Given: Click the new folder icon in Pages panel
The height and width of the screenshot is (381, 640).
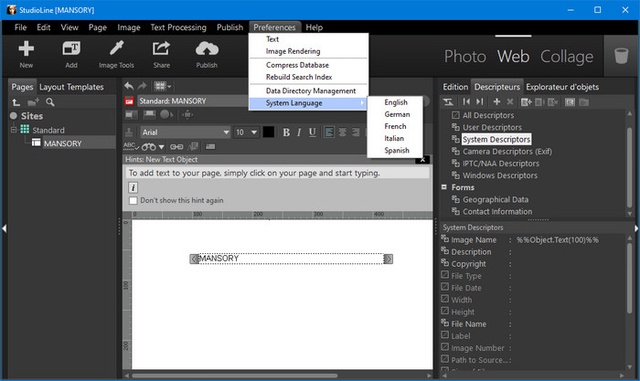Looking at the screenshot, I should 33,102.
